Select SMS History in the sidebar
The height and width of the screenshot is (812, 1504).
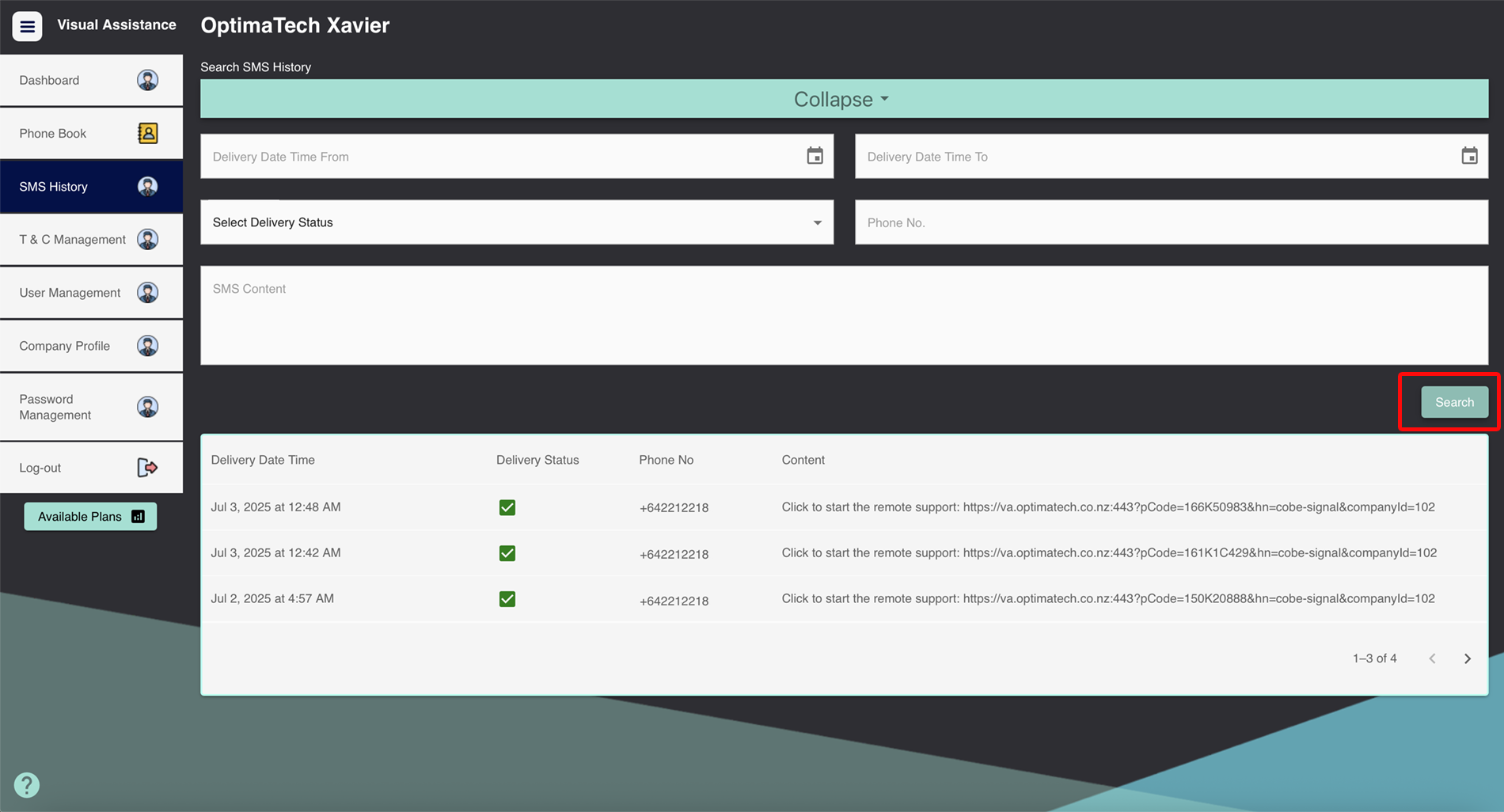pyautogui.click(x=91, y=186)
